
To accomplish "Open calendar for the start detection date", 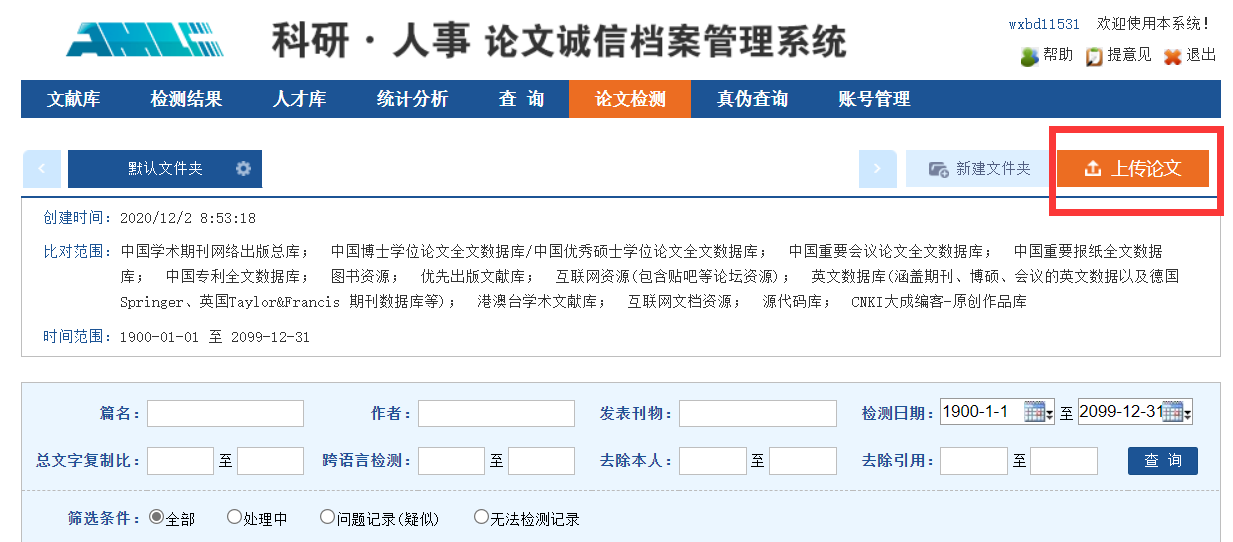I will pyautogui.click(x=1036, y=412).
